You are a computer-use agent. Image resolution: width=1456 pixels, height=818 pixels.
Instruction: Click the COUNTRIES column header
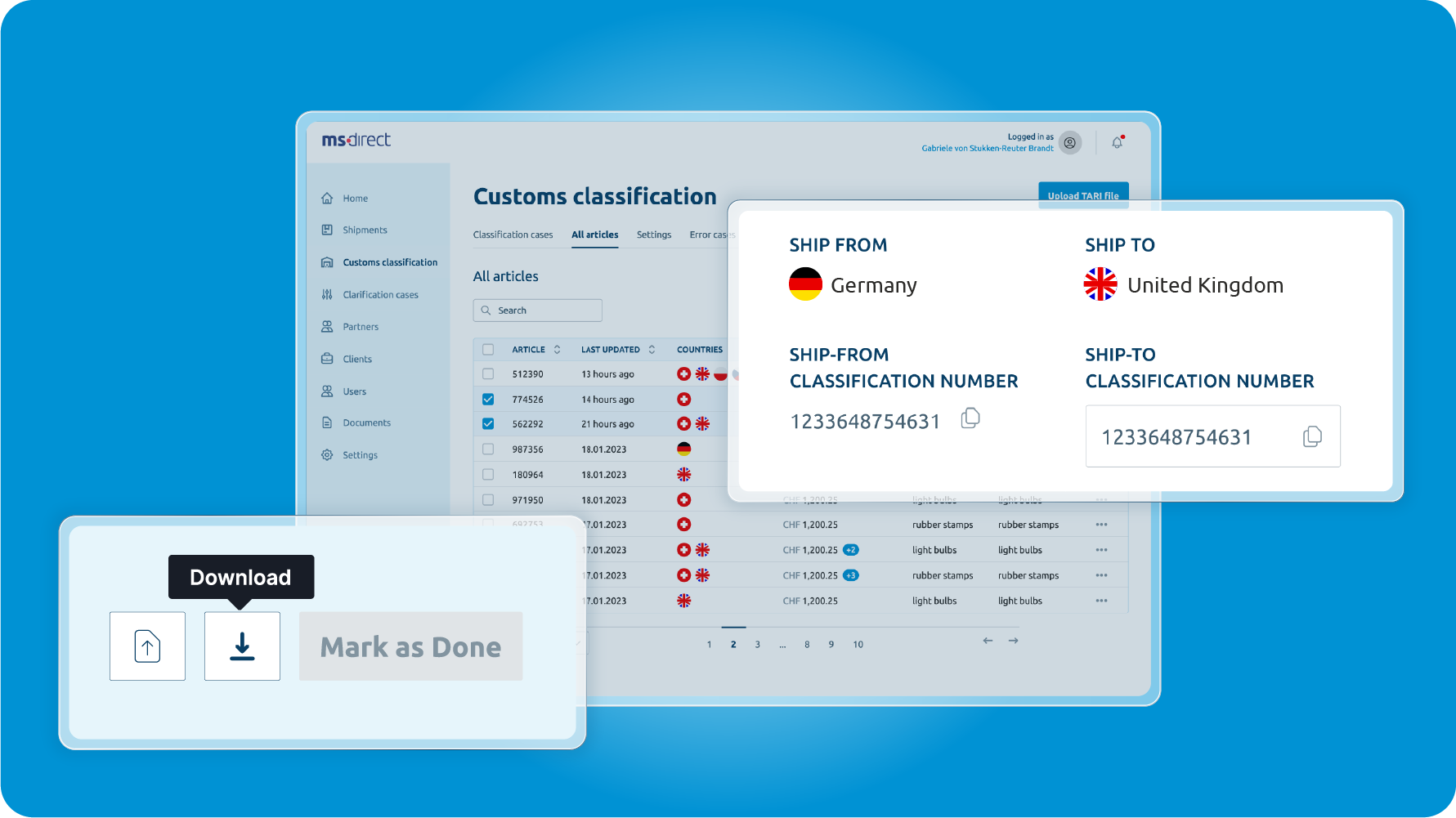pos(700,350)
